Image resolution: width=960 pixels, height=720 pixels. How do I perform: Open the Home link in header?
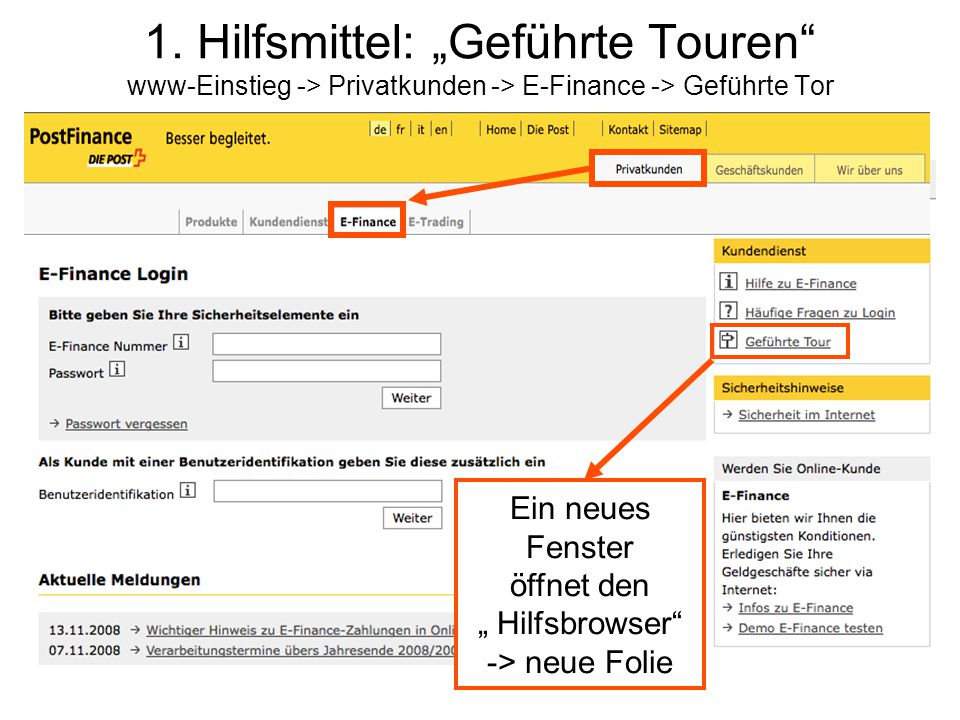[501, 130]
